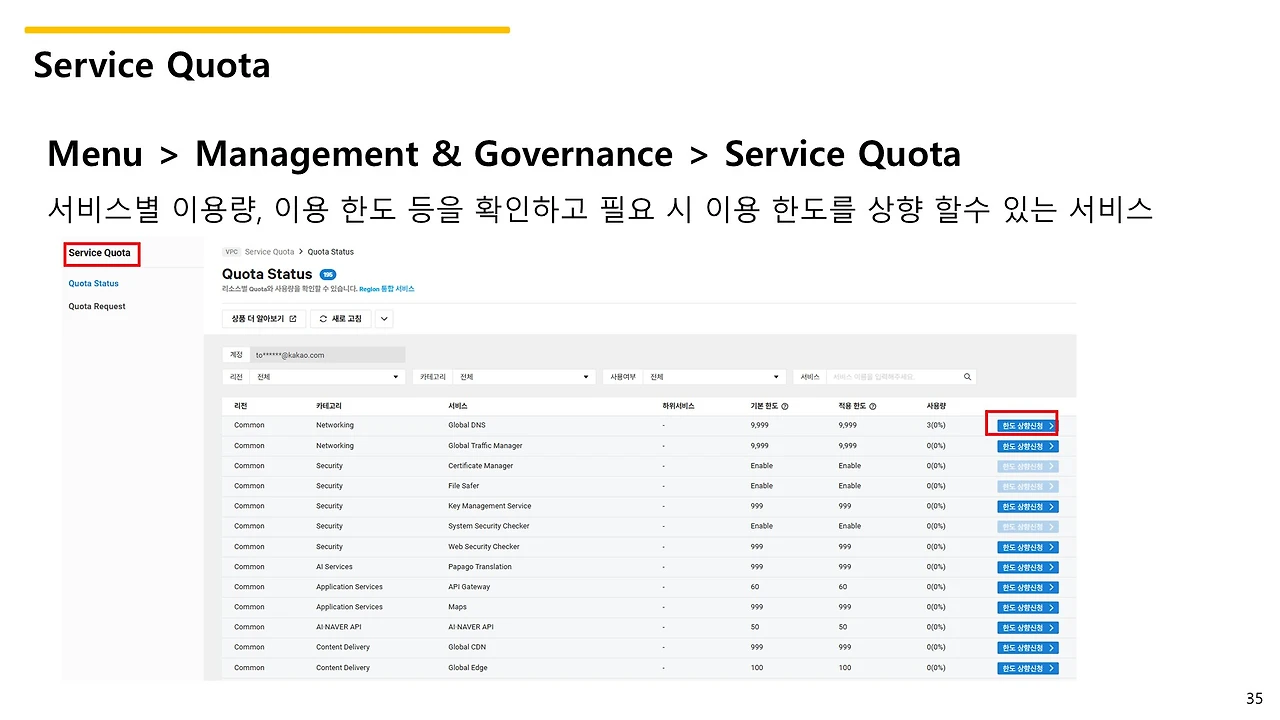
Task: Click the search magnifier icon in the 서비스 field
Action: click(967, 377)
